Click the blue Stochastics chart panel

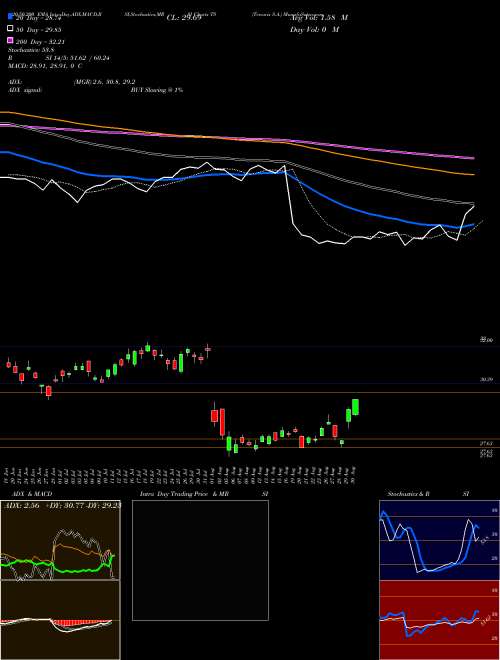click(x=439, y=540)
